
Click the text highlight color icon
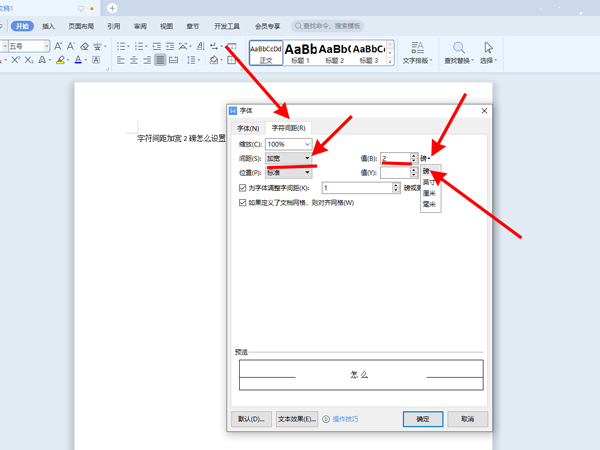pyautogui.click(x=60, y=61)
